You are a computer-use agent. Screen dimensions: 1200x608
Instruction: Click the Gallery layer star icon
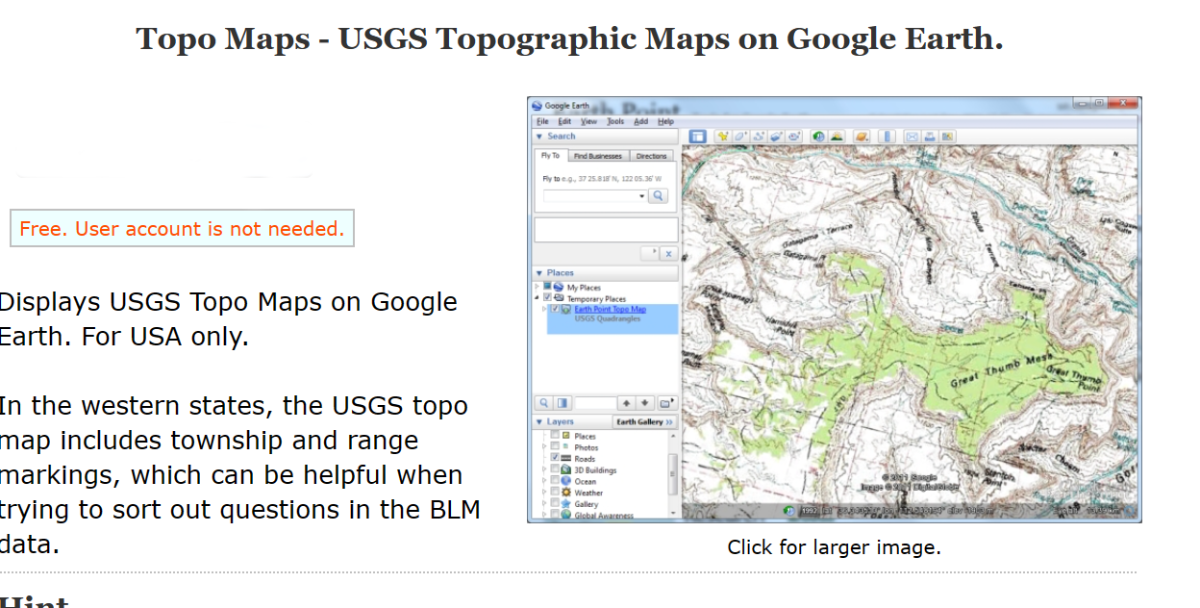566,504
